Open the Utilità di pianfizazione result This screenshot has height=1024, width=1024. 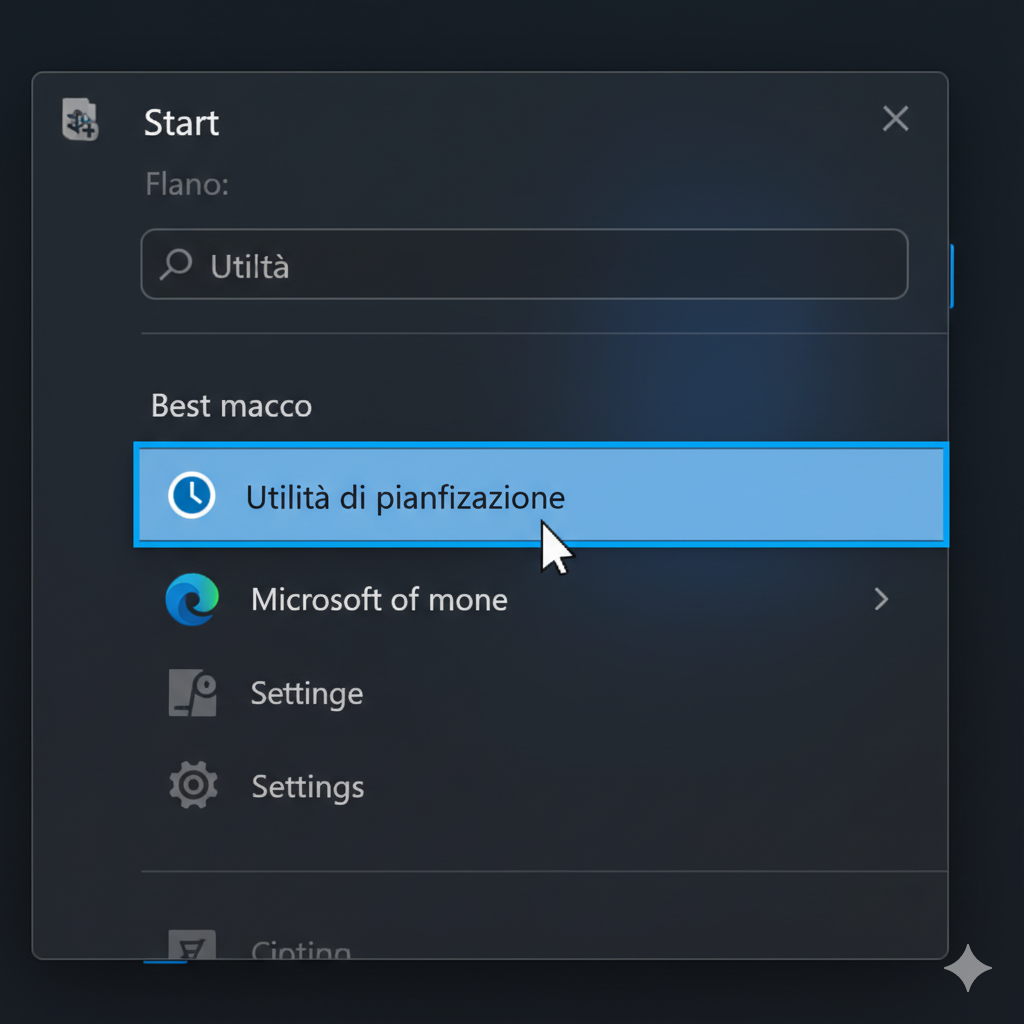(405, 497)
